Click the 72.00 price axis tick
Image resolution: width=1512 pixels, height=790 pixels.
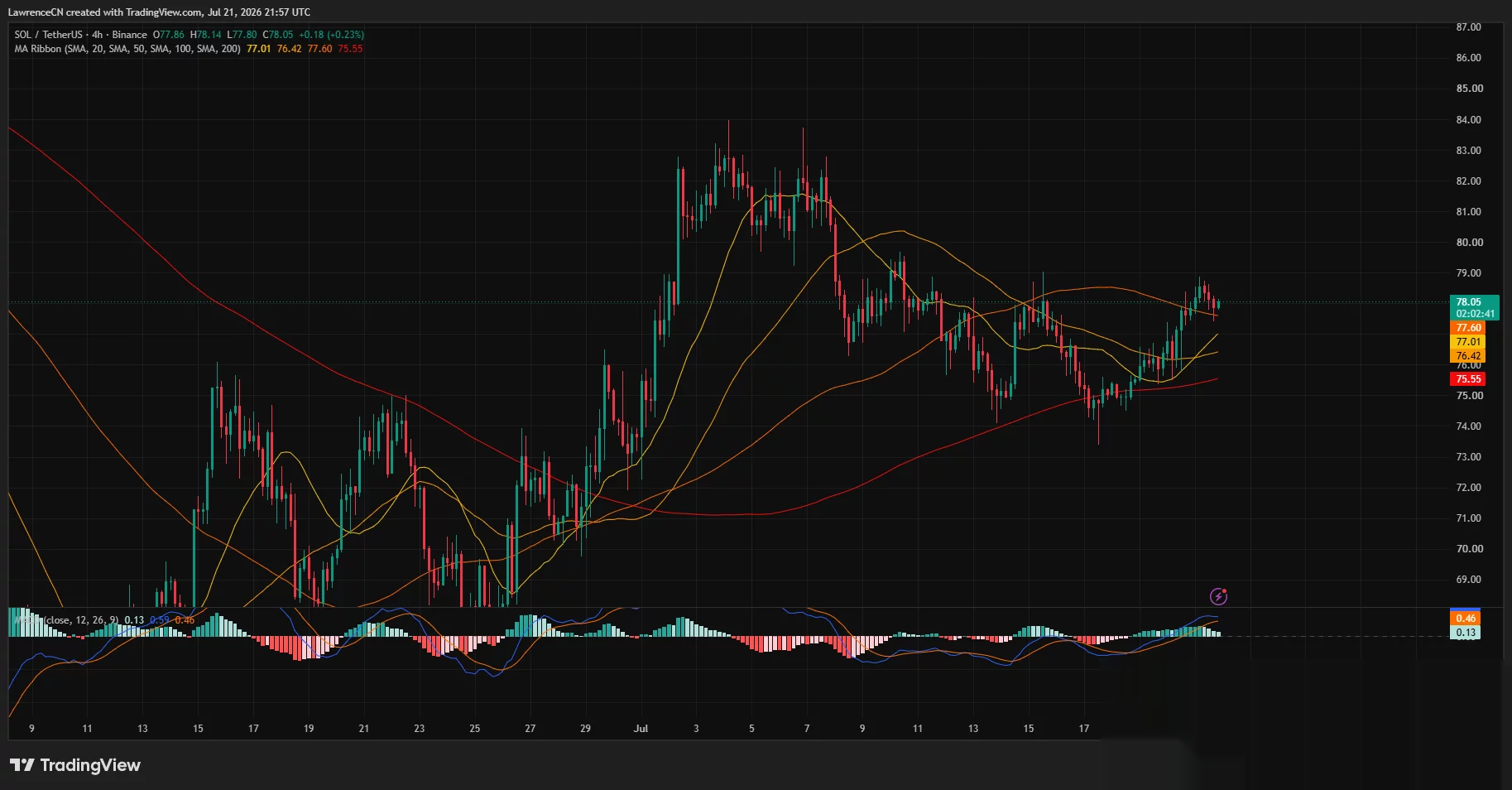[1469, 488]
